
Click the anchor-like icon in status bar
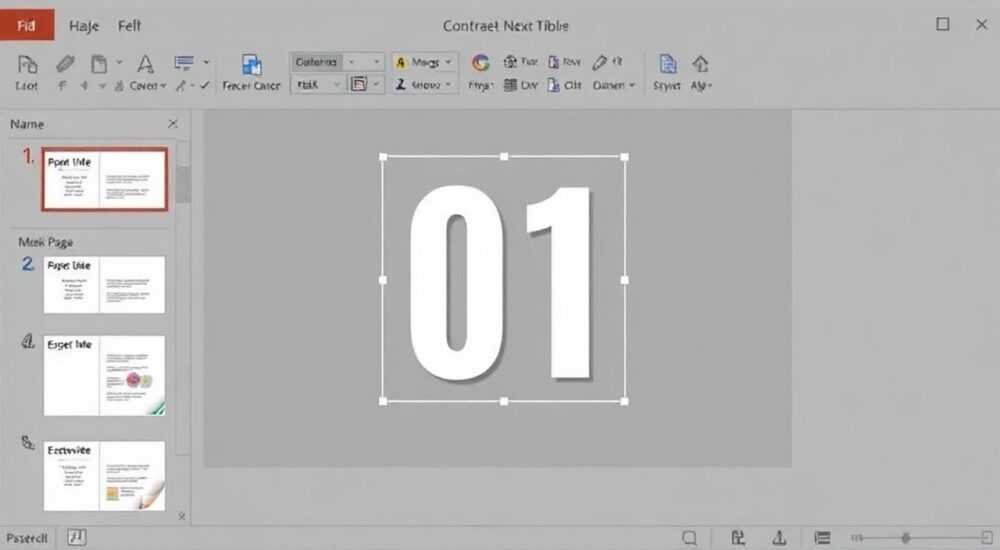(779, 538)
